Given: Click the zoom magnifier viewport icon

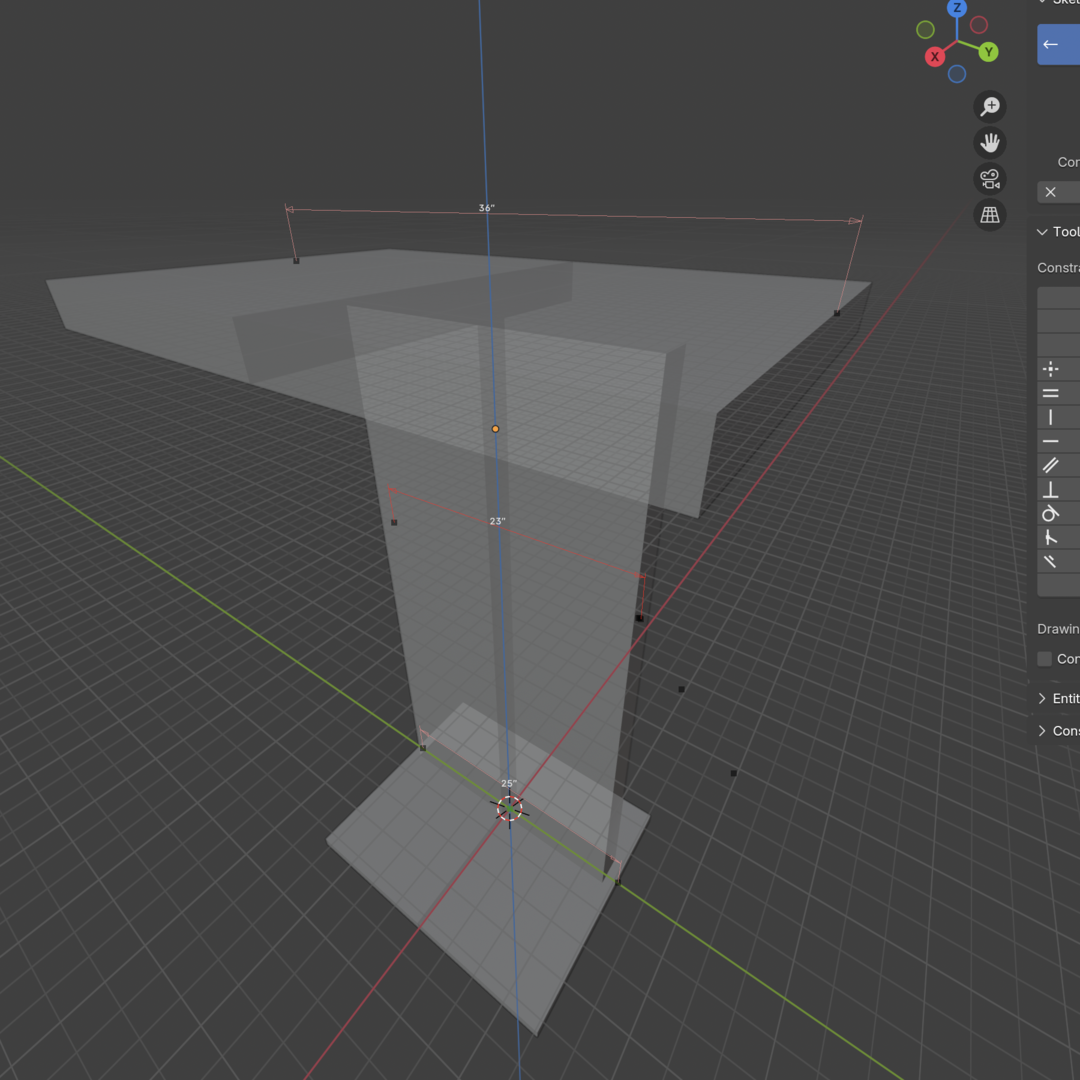Looking at the screenshot, I should pos(989,106).
